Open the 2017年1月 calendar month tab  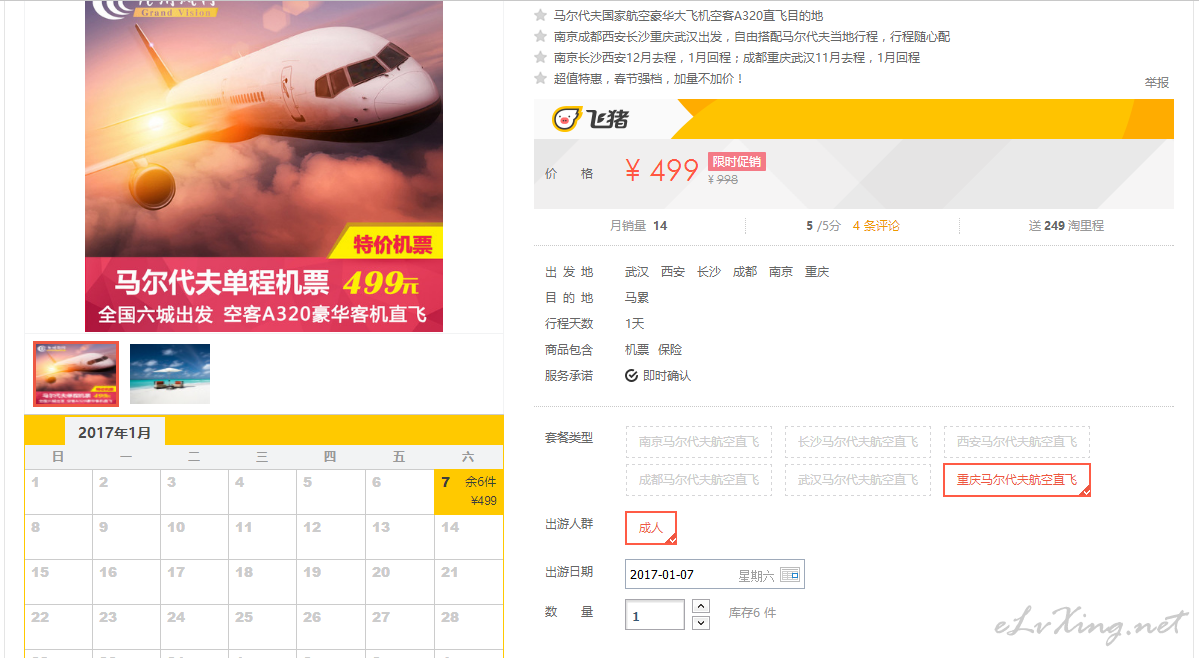pyautogui.click(x=115, y=433)
